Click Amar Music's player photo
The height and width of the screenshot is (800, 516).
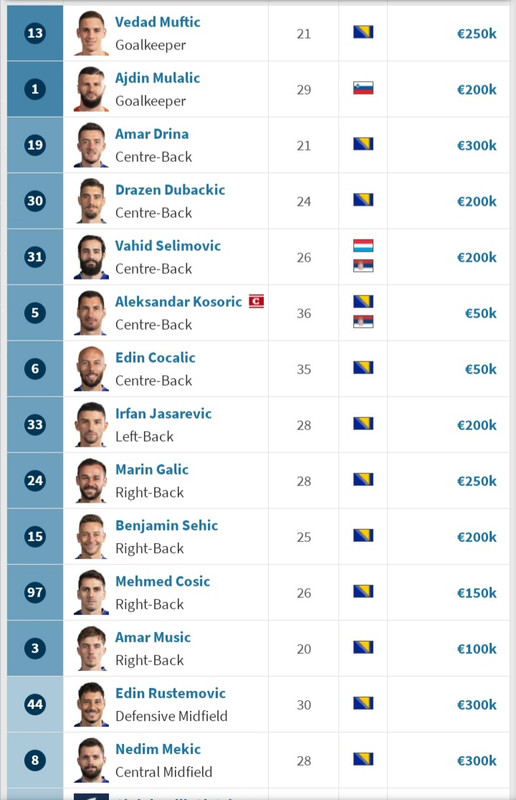[x=91, y=648]
